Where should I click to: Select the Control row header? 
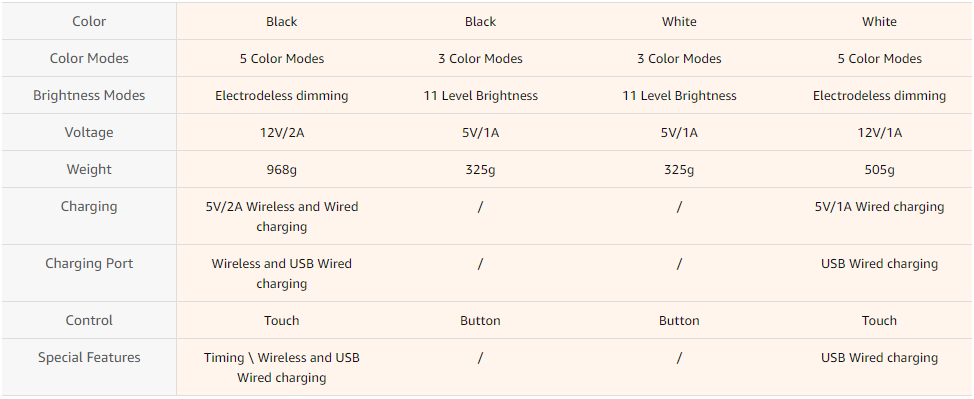89,321
